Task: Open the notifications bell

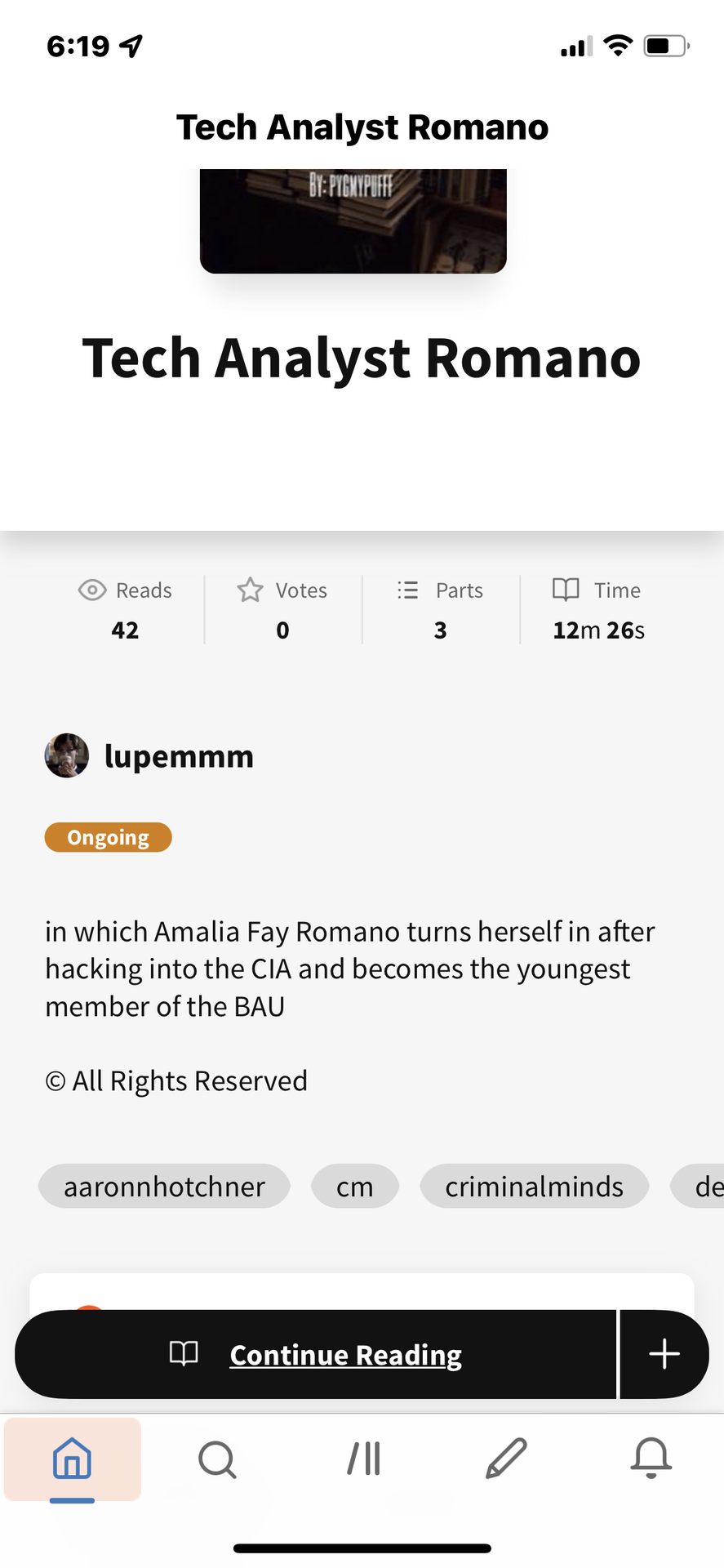Action: click(651, 1459)
